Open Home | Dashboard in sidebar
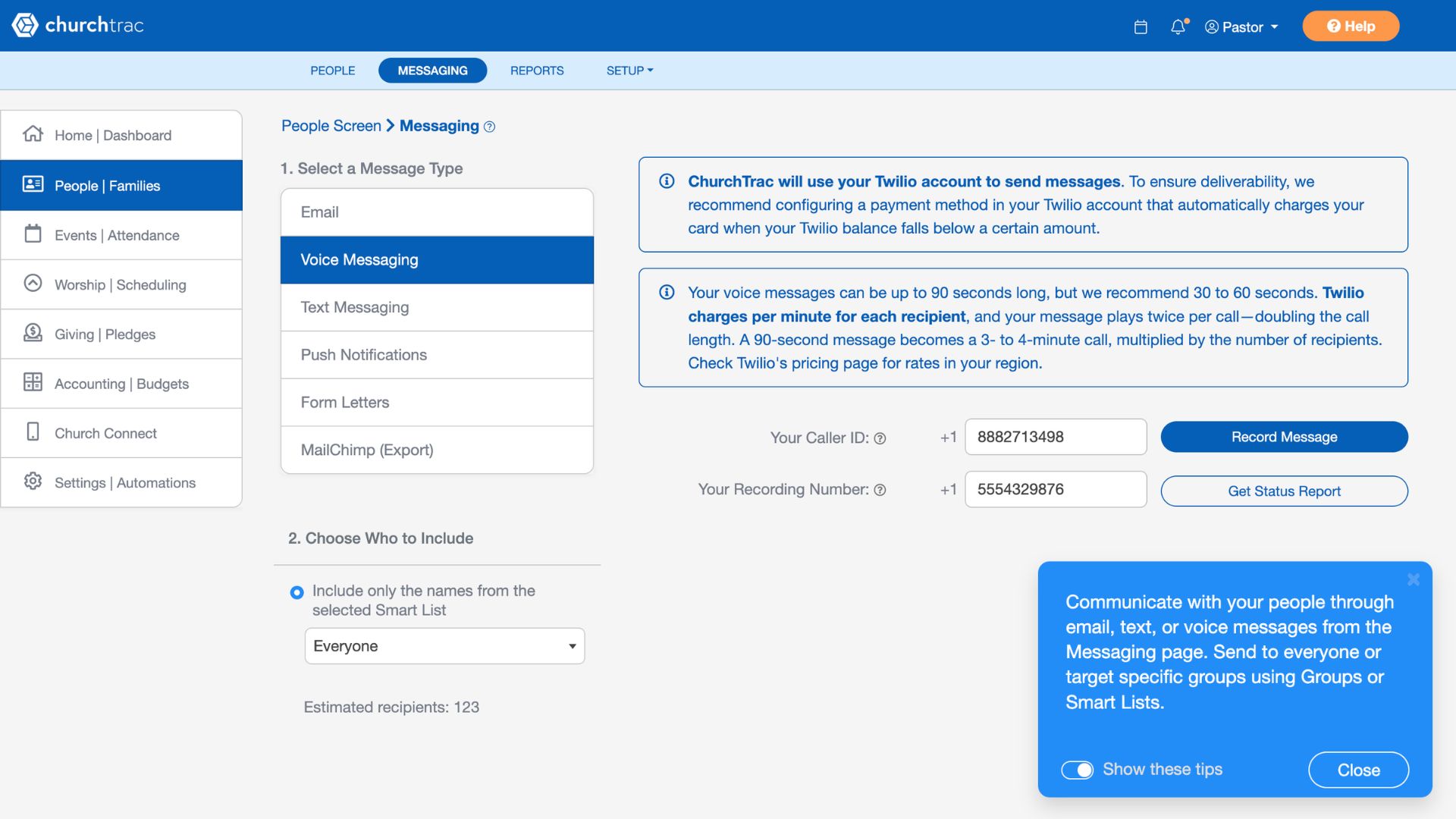 tap(121, 135)
